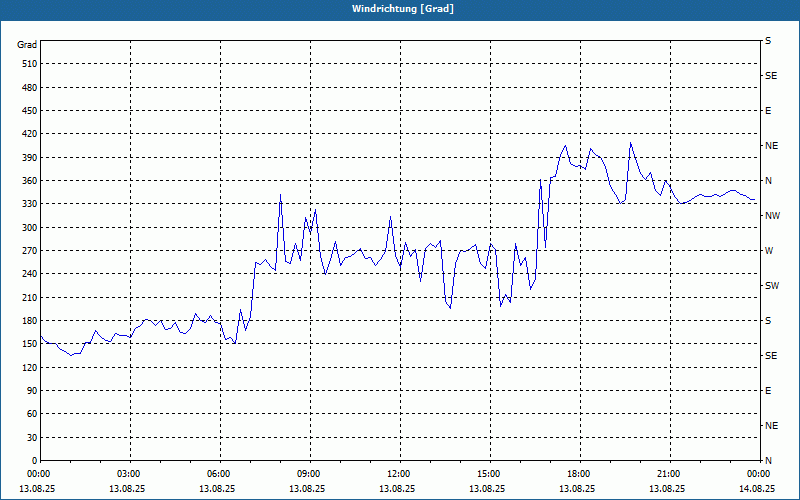Click the 480 value on the y-axis

point(30,87)
